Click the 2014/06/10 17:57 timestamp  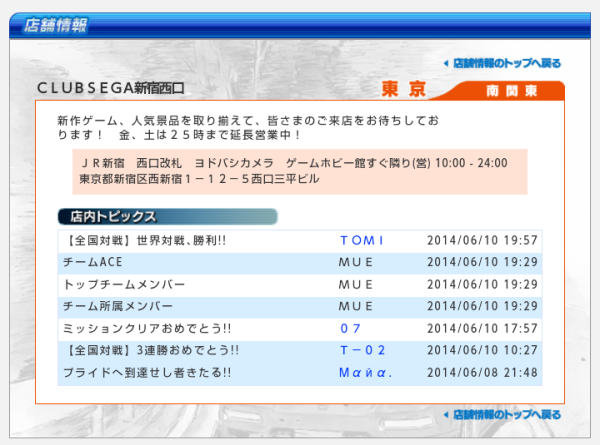pos(483,328)
